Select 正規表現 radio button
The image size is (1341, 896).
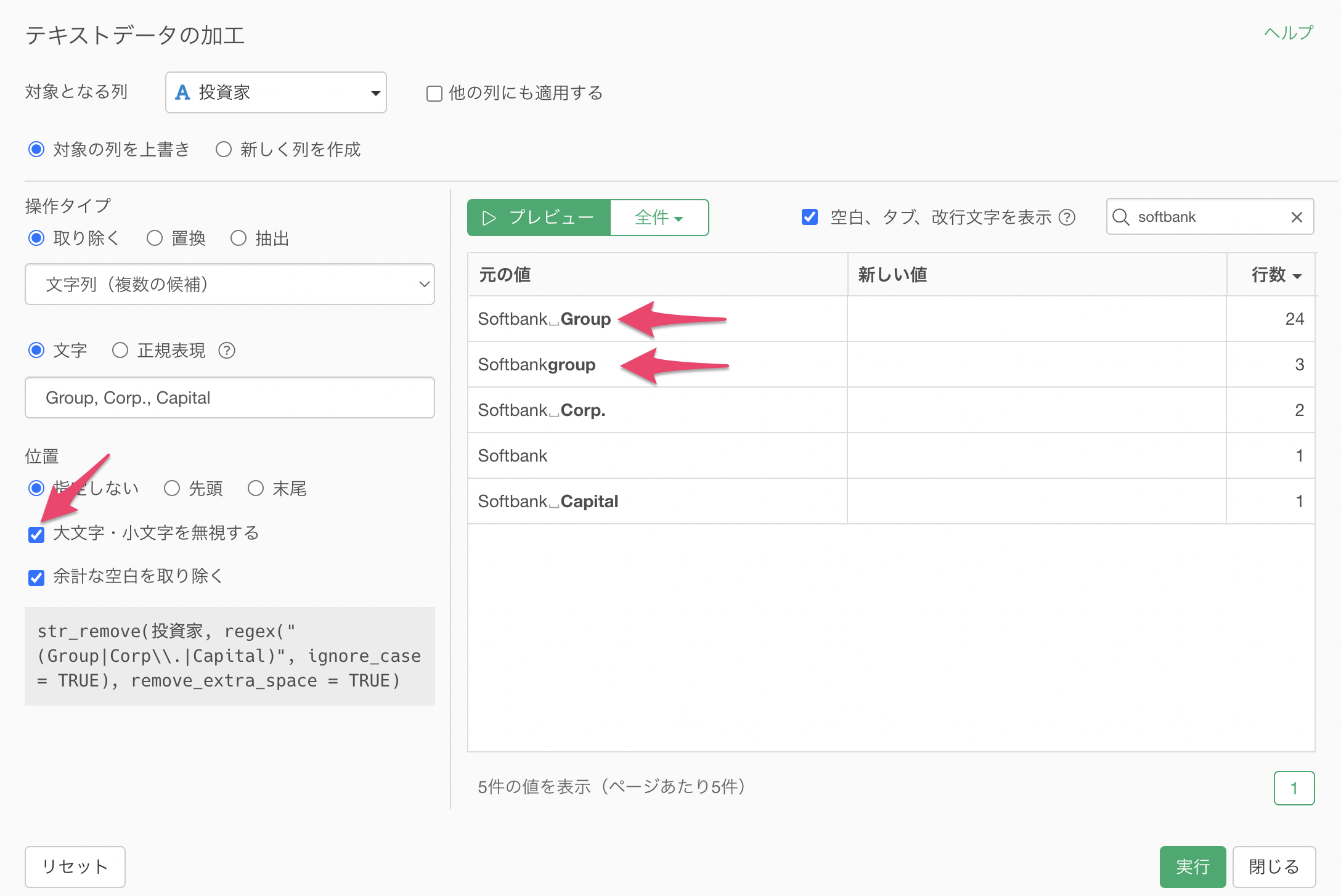(x=120, y=350)
